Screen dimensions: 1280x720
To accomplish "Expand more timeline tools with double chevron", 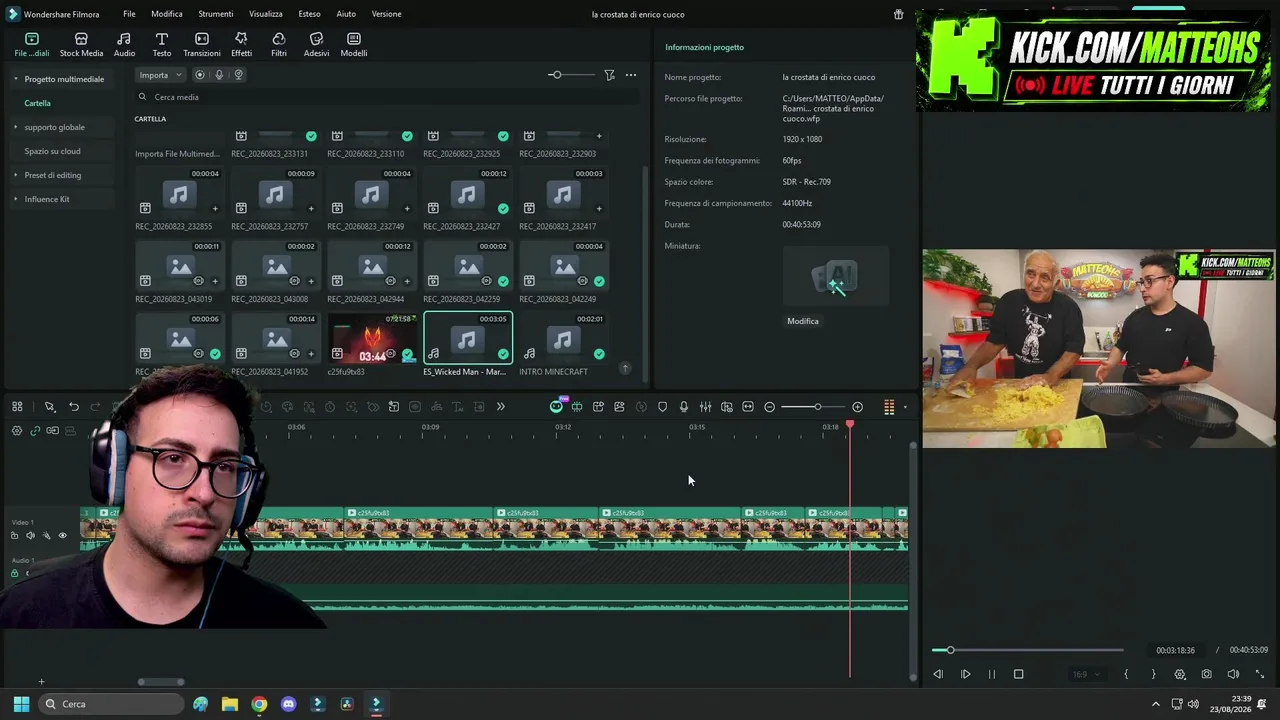I will [x=500, y=407].
